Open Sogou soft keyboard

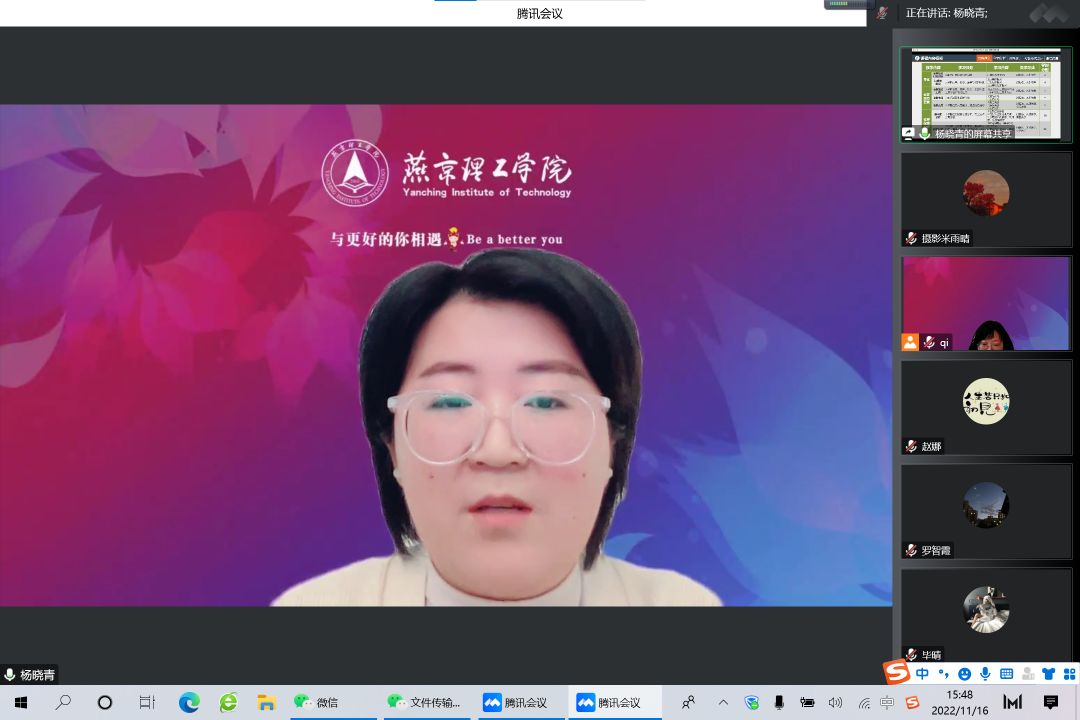click(1006, 674)
